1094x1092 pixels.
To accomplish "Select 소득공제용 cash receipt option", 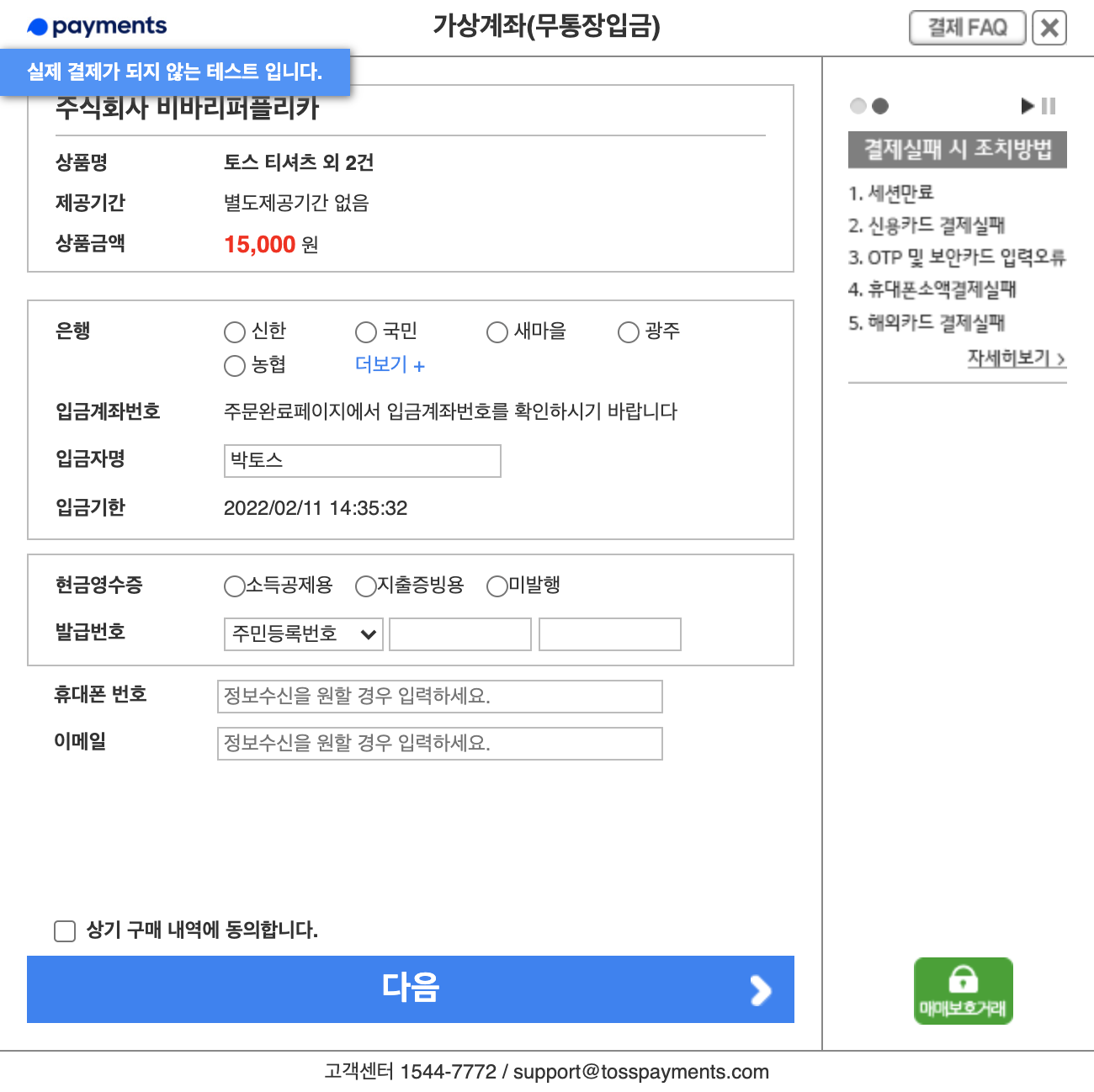I will [235, 586].
